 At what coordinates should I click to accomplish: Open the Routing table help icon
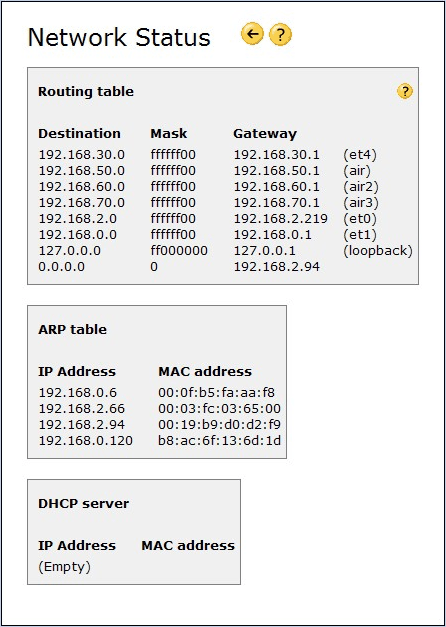click(405, 92)
